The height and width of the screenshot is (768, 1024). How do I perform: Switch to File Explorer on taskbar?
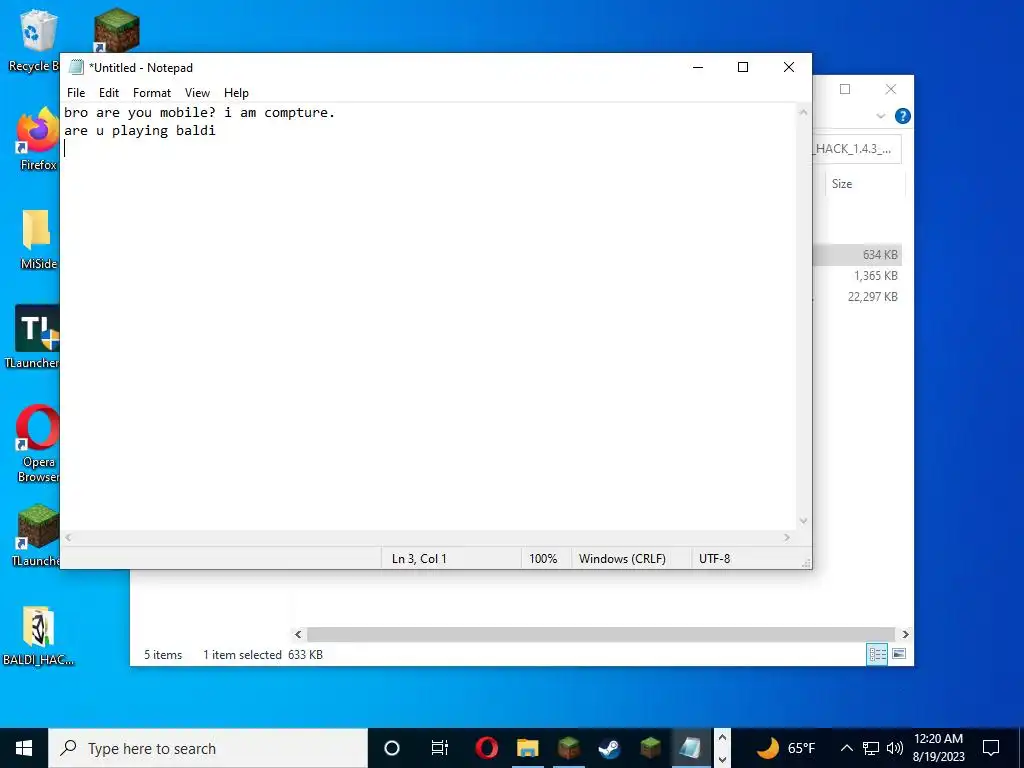point(528,748)
